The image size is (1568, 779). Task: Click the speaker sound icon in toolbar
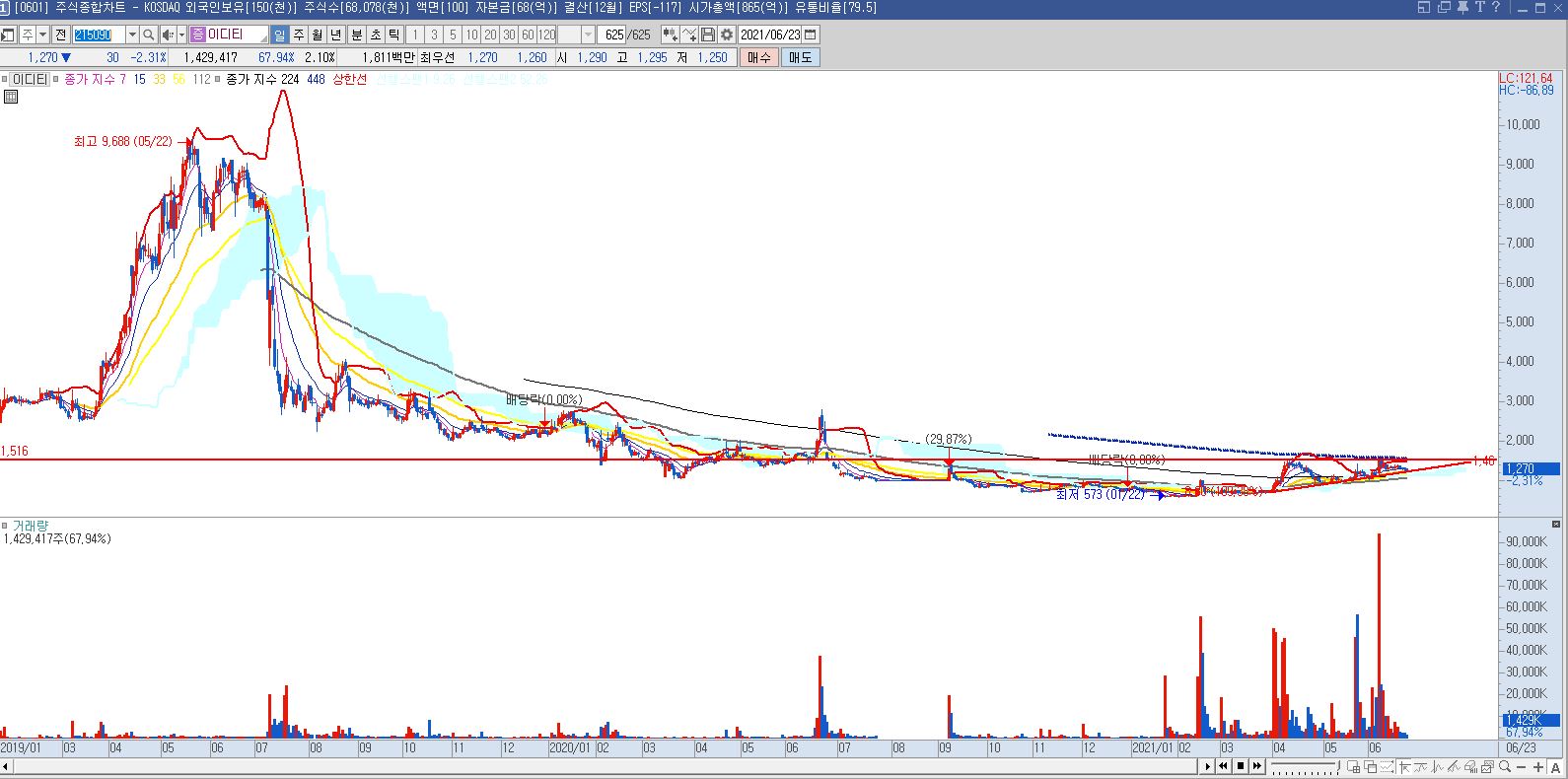click(x=168, y=35)
